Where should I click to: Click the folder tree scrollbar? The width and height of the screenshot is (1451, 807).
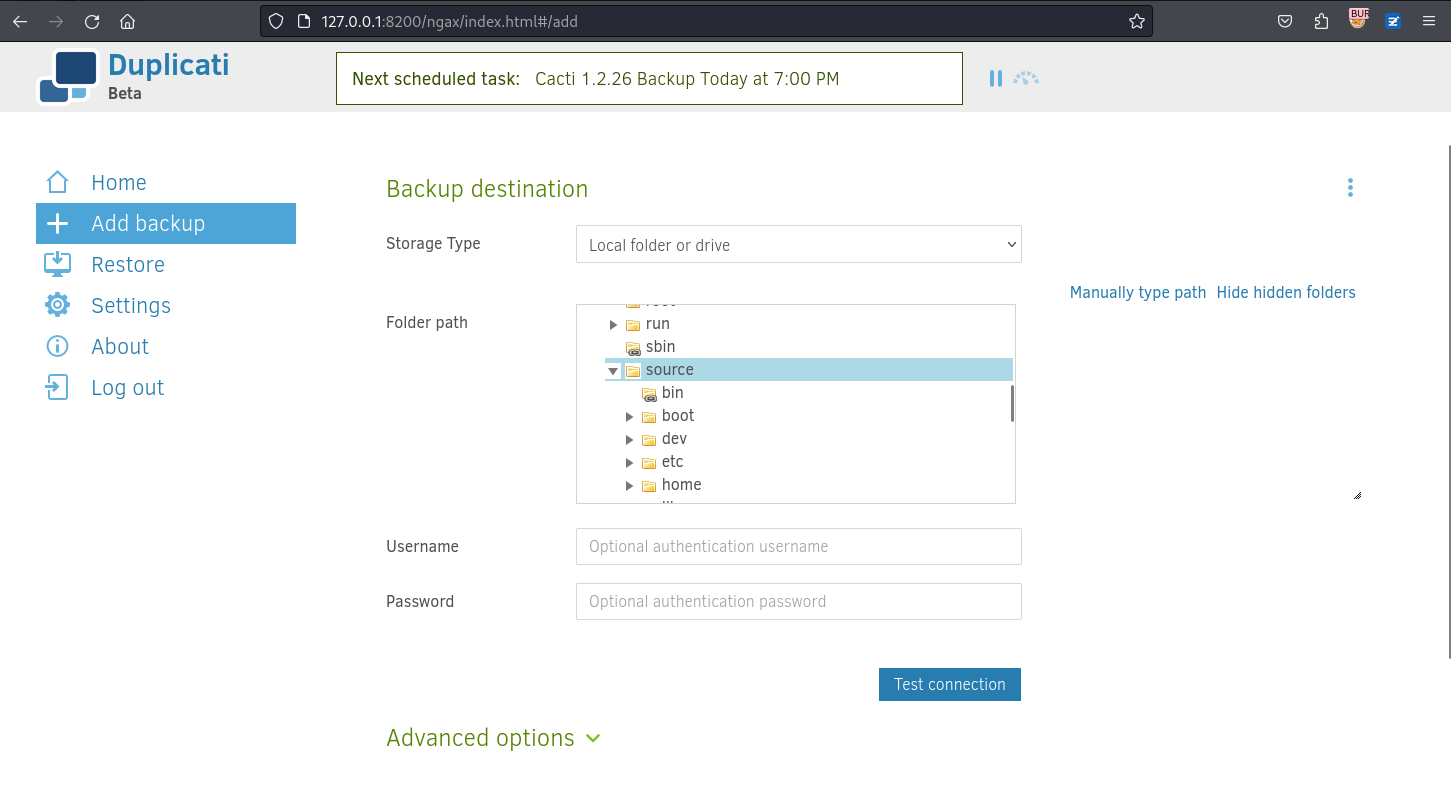point(1012,403)
